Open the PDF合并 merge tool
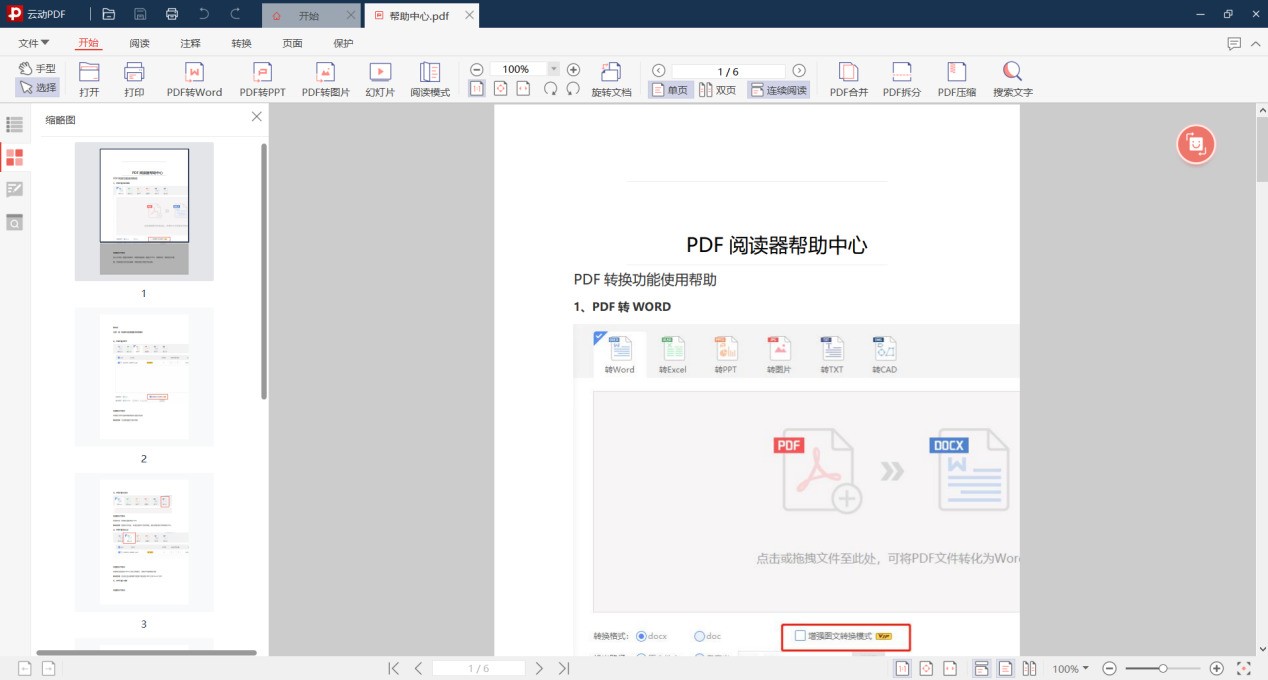The height and width of the screenshot is (680, 1268). point(849,79)
